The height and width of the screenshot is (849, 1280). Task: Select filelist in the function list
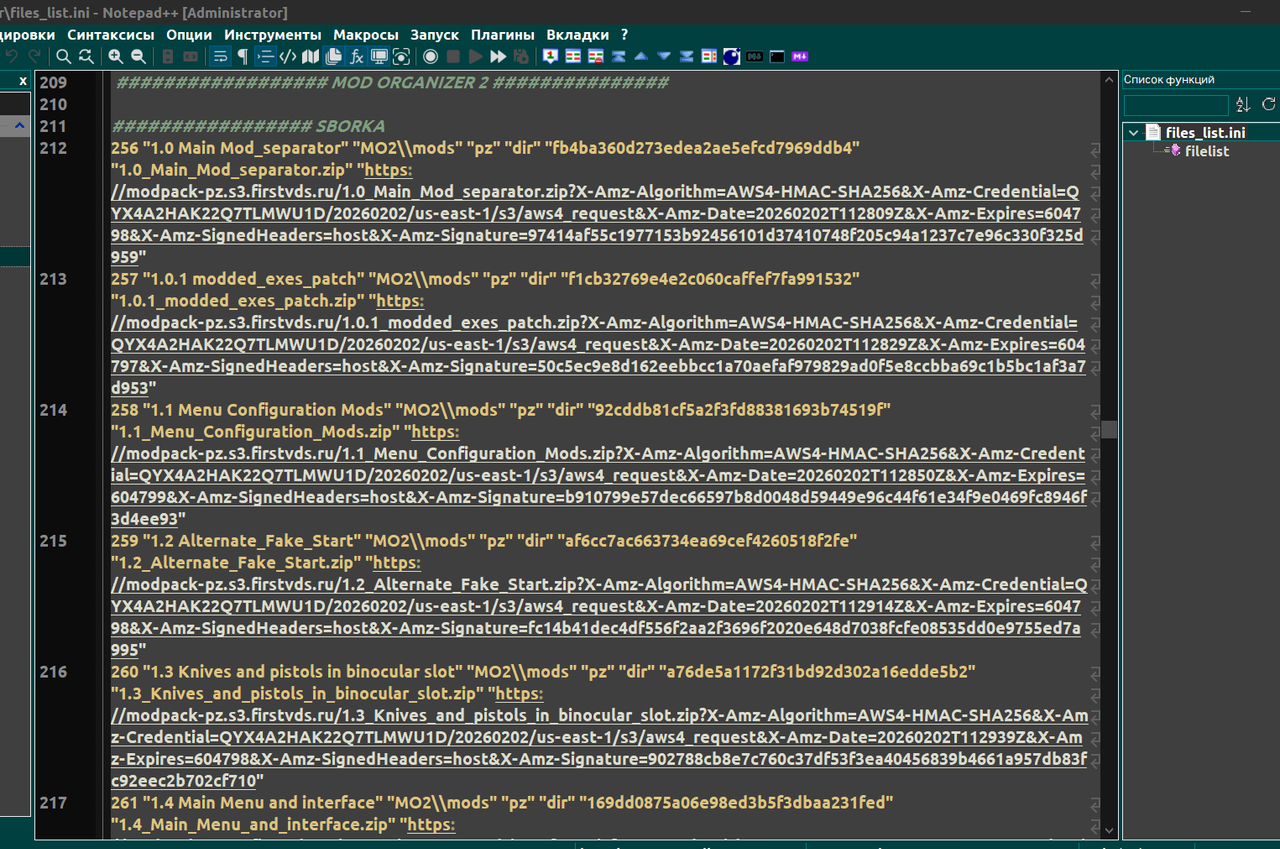tap(1207, 151)
